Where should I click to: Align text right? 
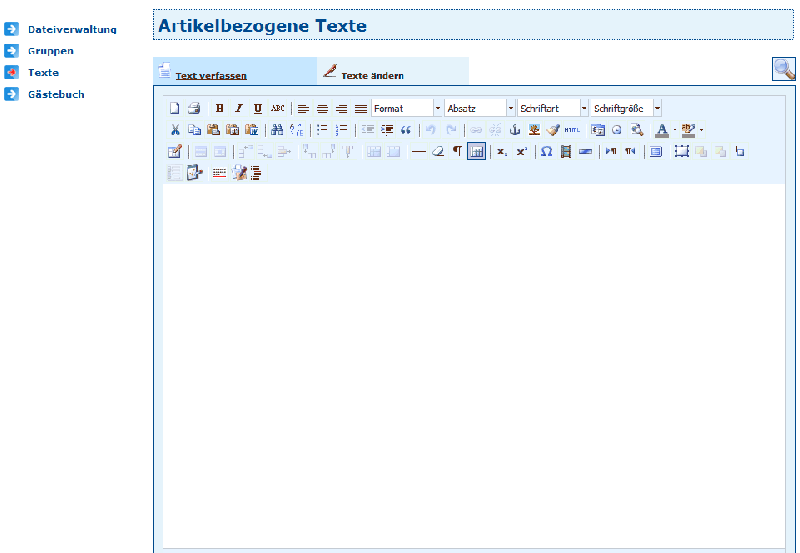pos(341,108)
